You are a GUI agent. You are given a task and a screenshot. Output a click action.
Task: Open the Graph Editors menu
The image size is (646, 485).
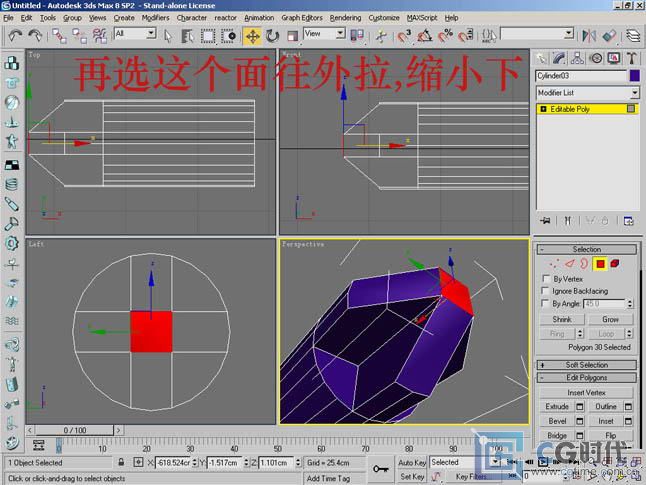[302, 18]
